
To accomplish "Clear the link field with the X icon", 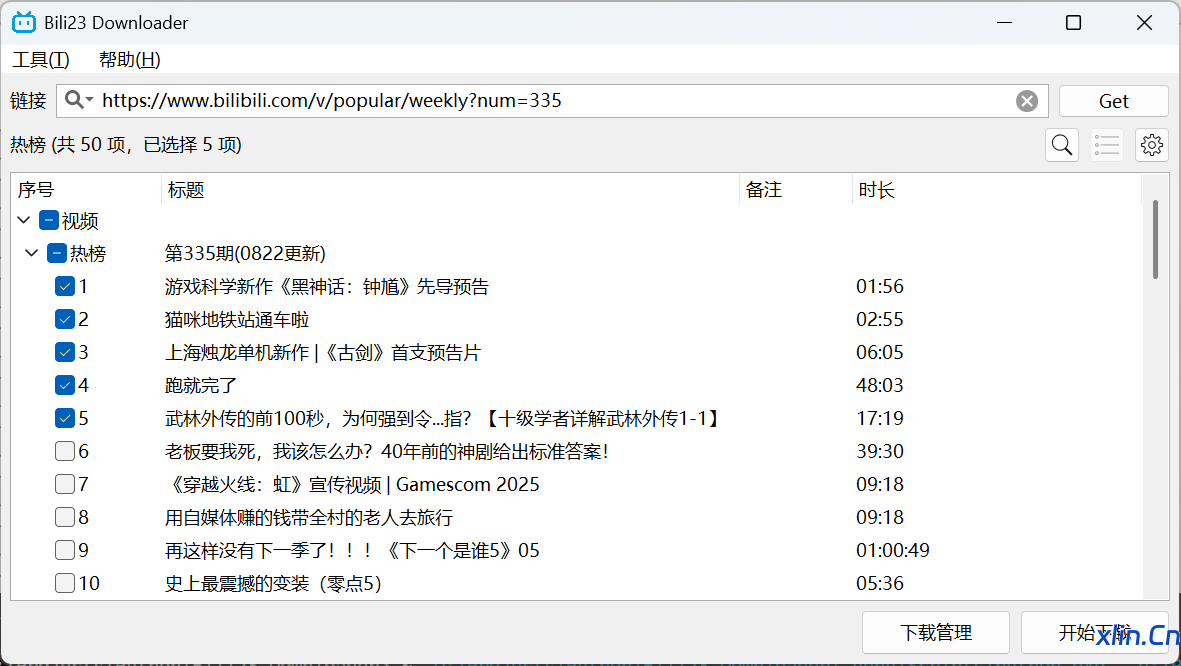I will coord(1027,101).
